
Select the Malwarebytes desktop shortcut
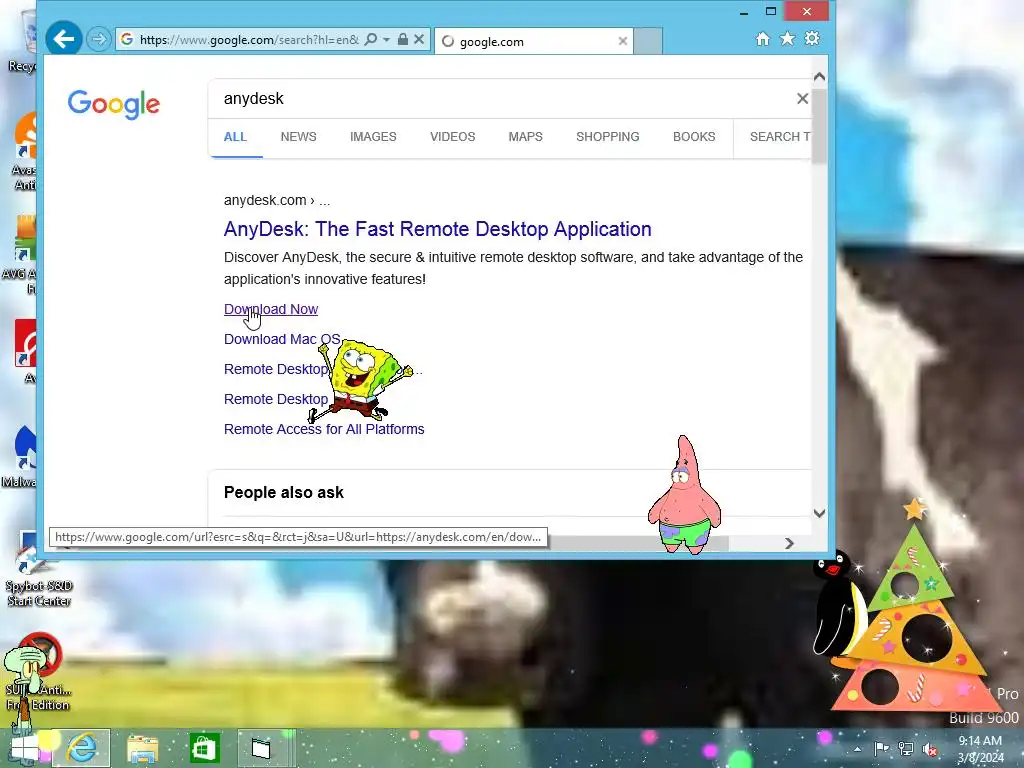pos(20,457)
